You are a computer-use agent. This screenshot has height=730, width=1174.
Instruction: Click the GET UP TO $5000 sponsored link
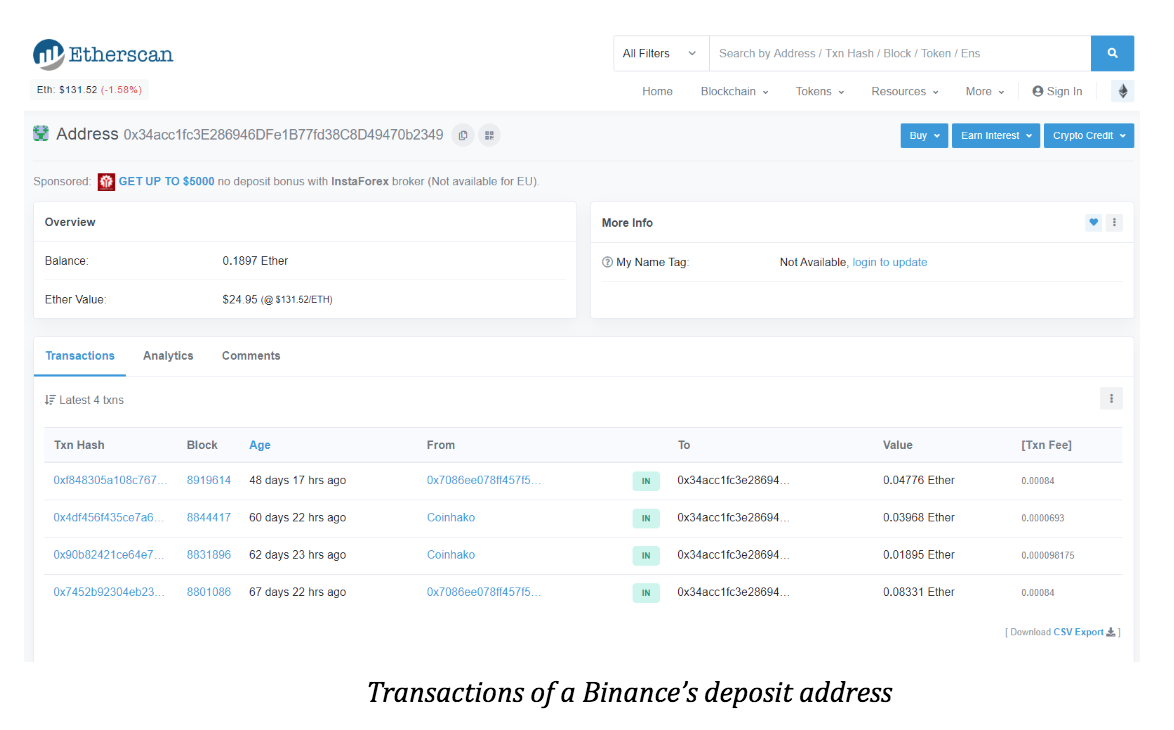click(x=166, y=181)
